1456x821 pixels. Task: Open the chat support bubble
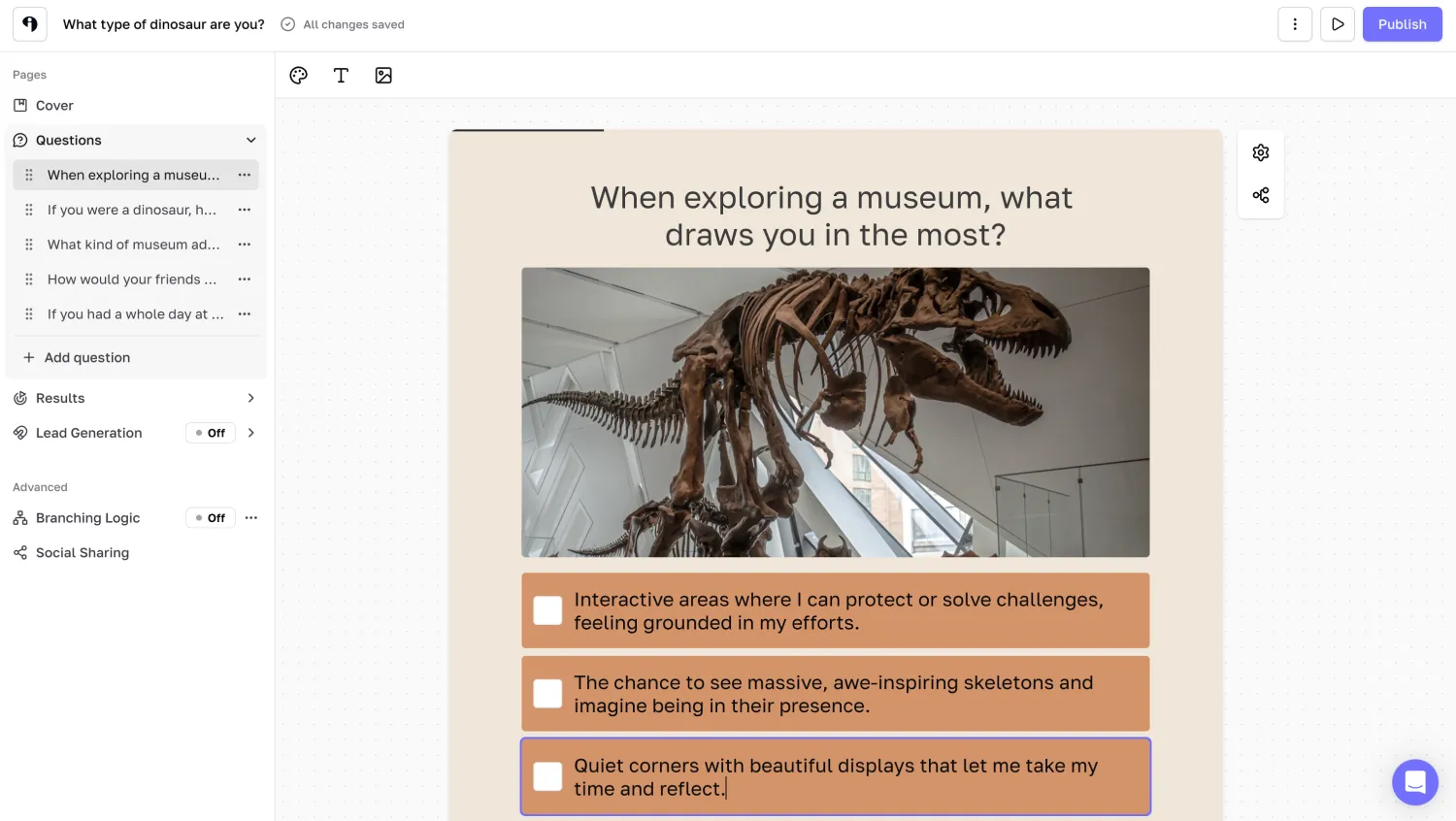[1414, 781]
